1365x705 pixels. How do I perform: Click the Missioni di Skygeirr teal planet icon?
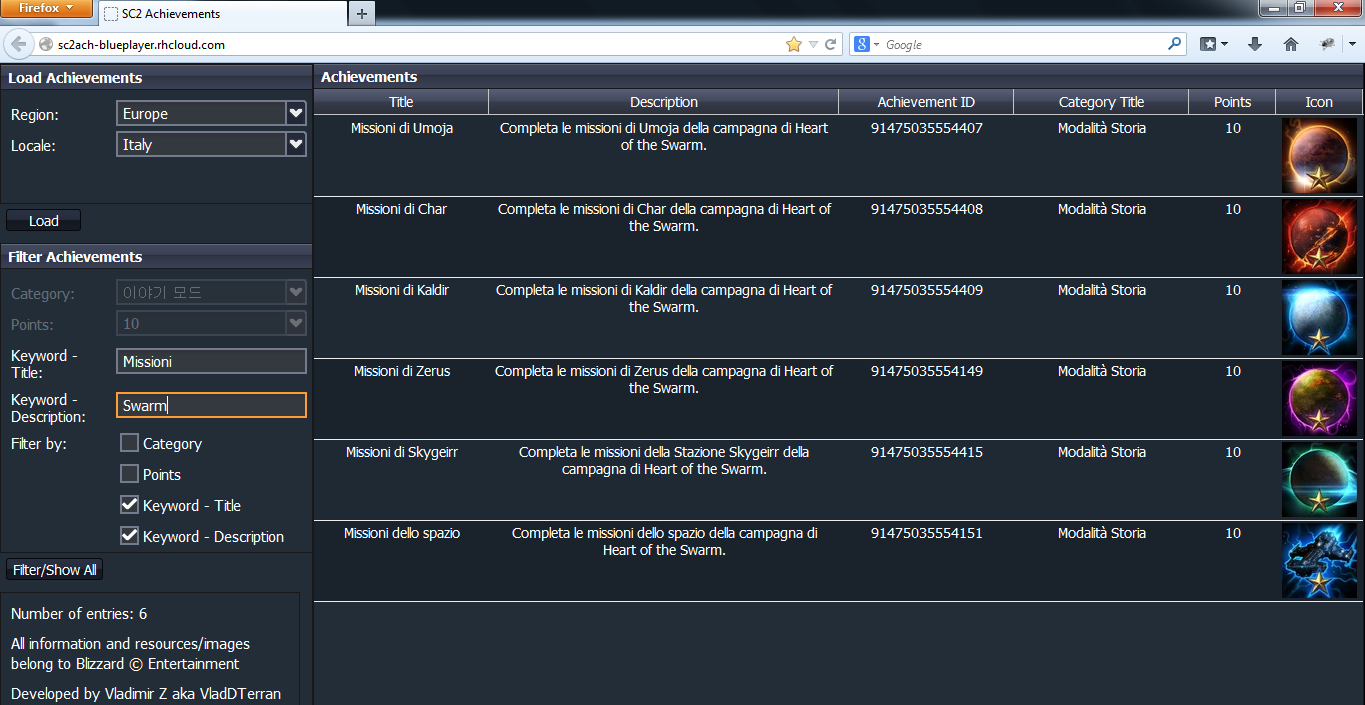[x=1319, y=480]
